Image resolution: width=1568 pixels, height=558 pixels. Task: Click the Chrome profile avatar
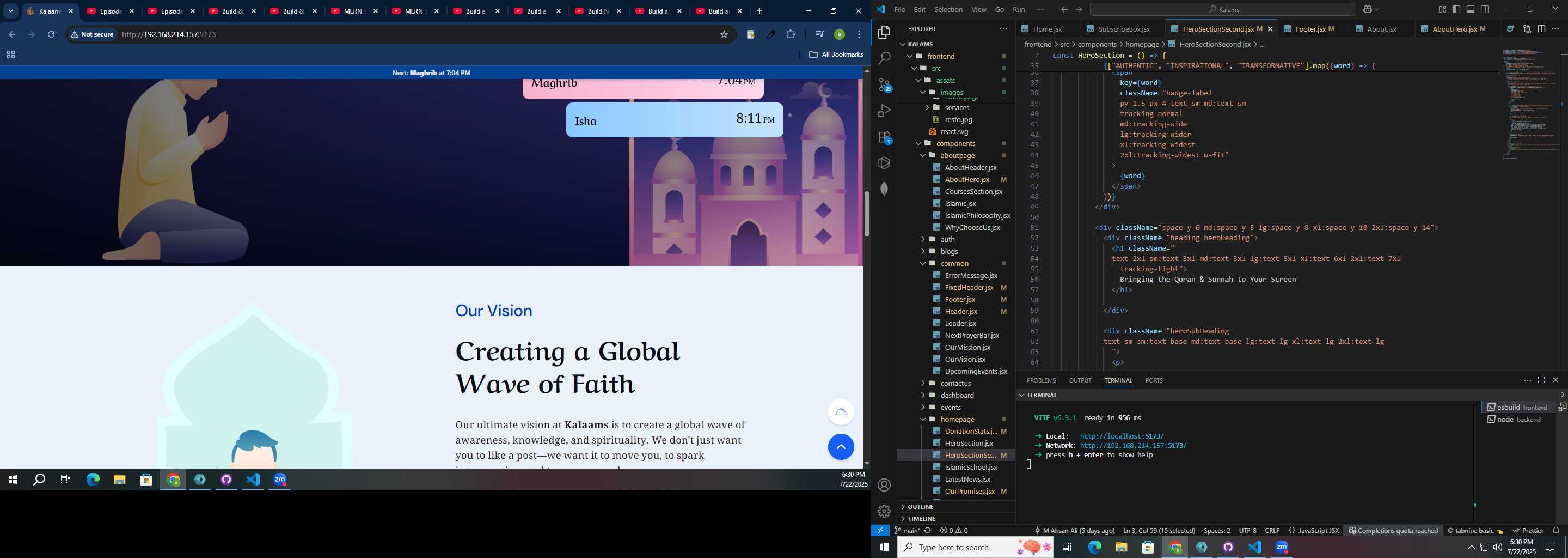tap(840, 35)
